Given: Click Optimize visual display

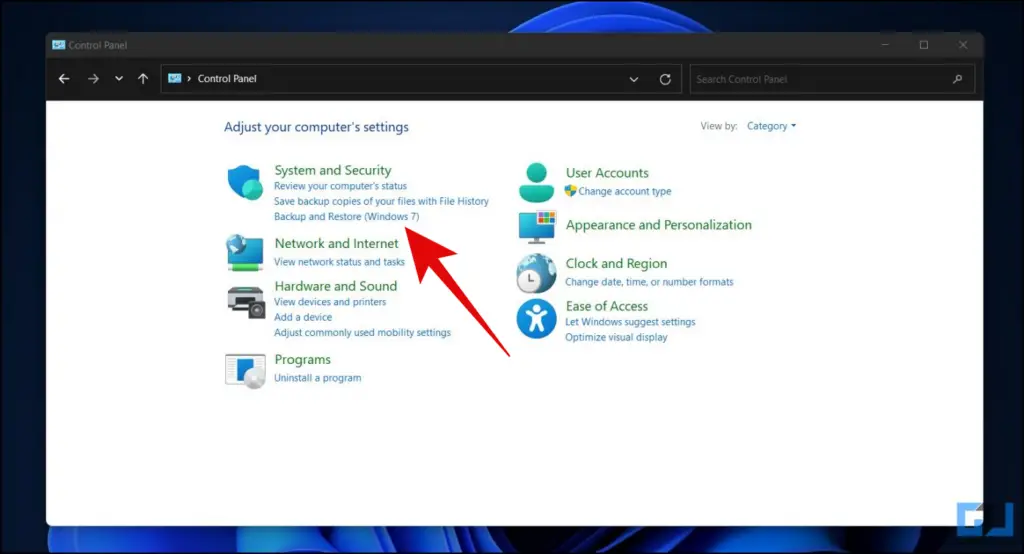Looking at the screenshot, I should (616, 337).
